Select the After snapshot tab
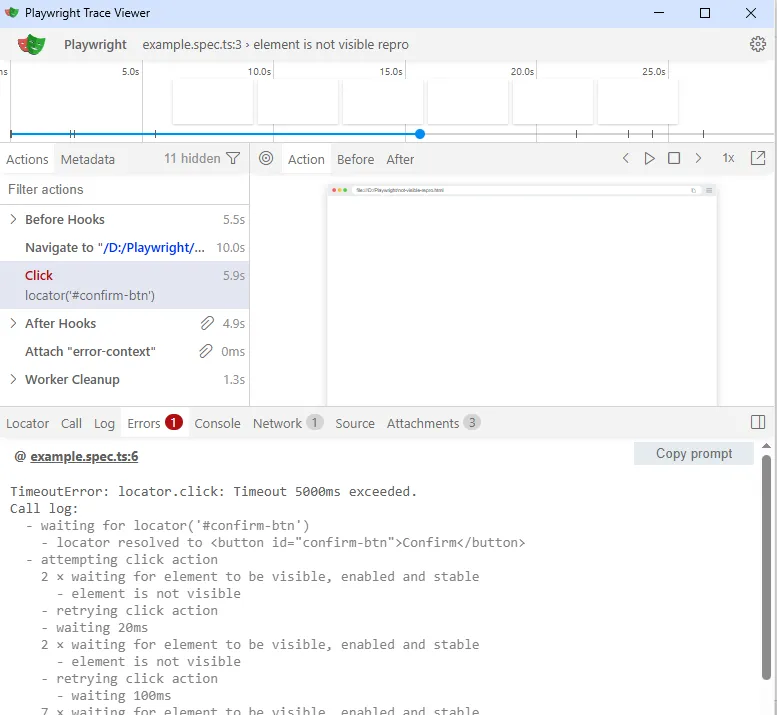This screenshot has width=777, height=715. click(400, 159)
